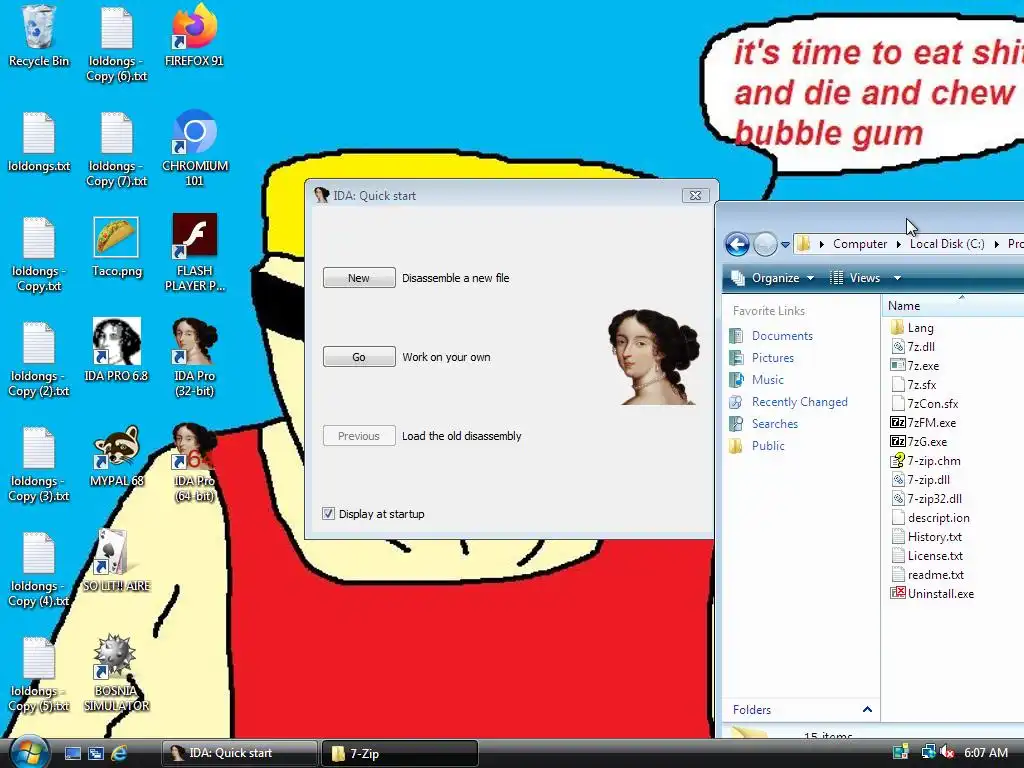
Task: Launch IDA Pro (32-bit) shortcut
Action: tap(195, 357)
